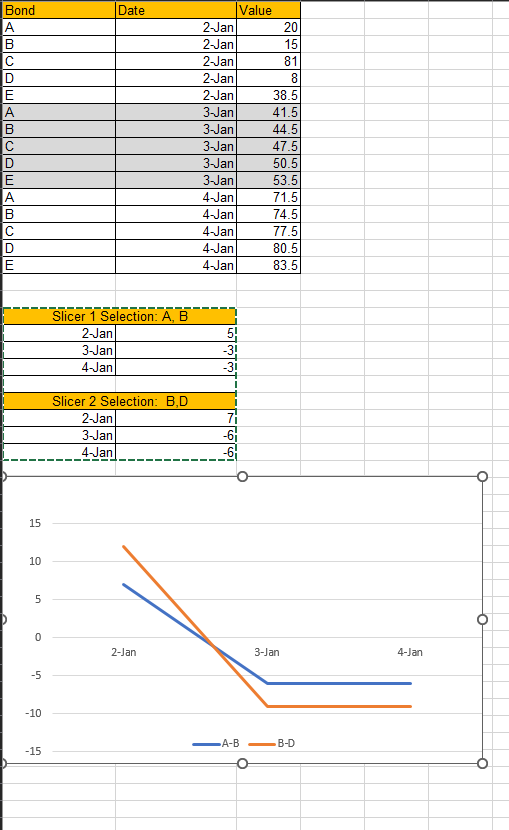Click the 0 value on chart axis

coord(38,637)
